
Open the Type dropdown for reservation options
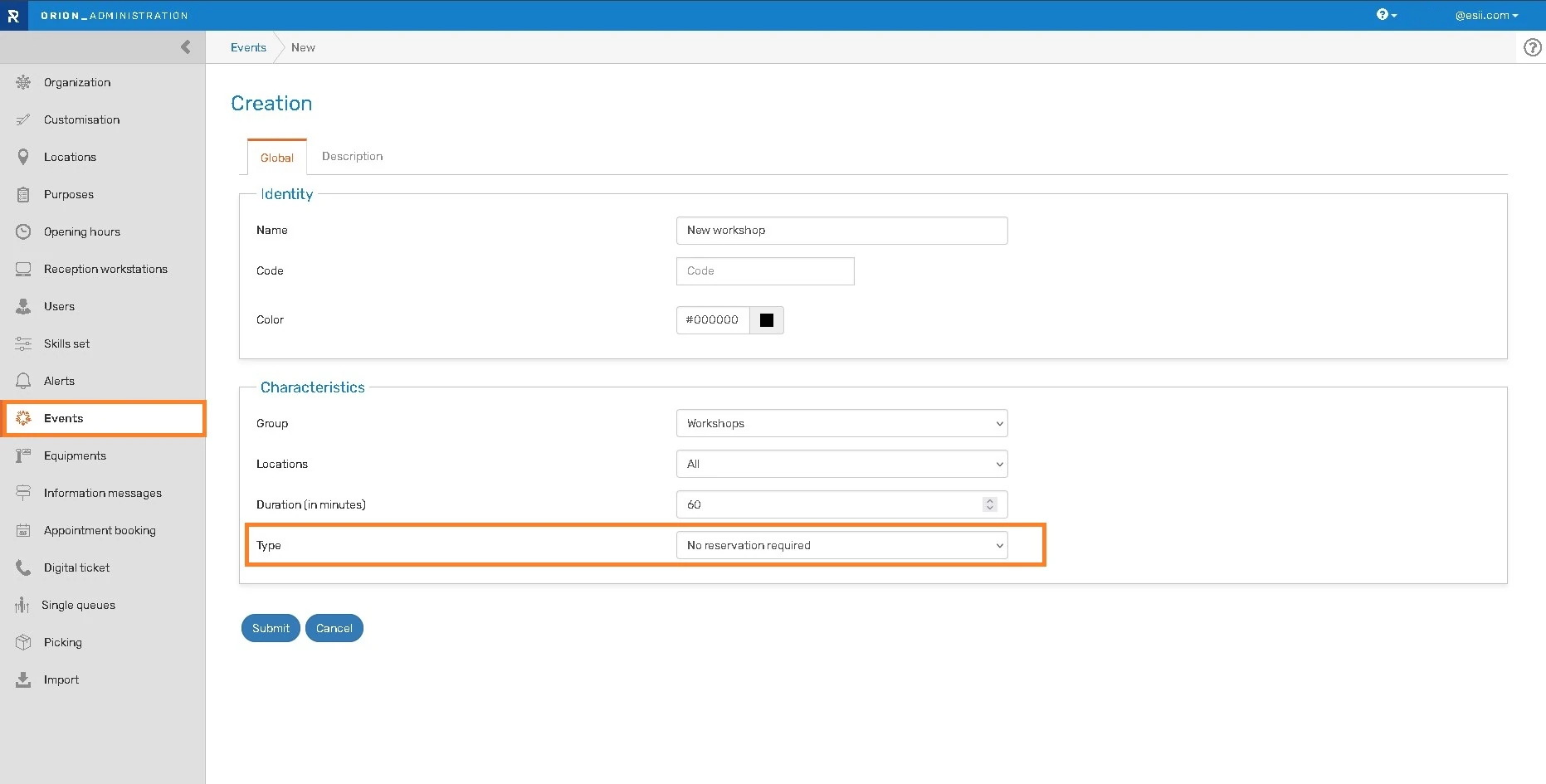click(x=841, y=545)
